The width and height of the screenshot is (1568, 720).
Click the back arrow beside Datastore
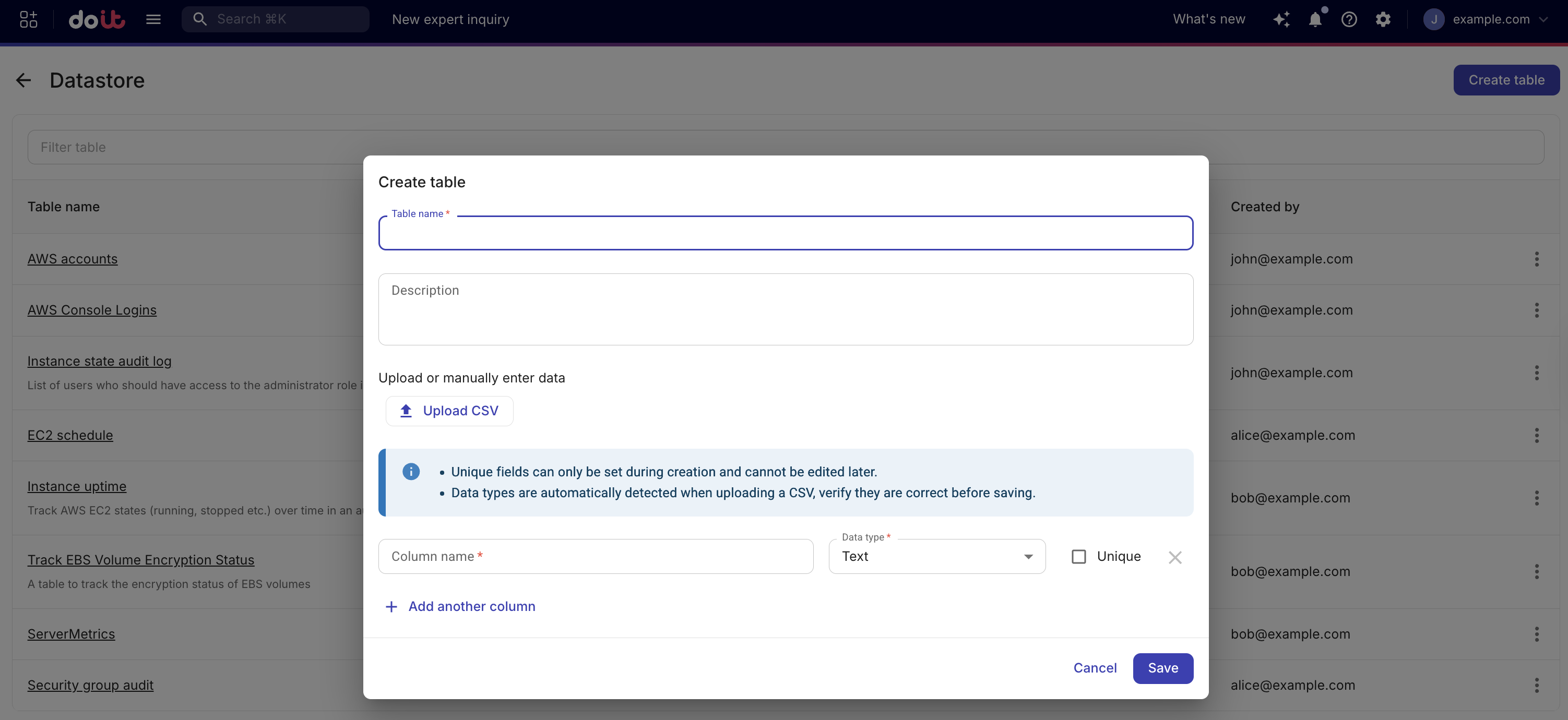(x=23, y=80)
